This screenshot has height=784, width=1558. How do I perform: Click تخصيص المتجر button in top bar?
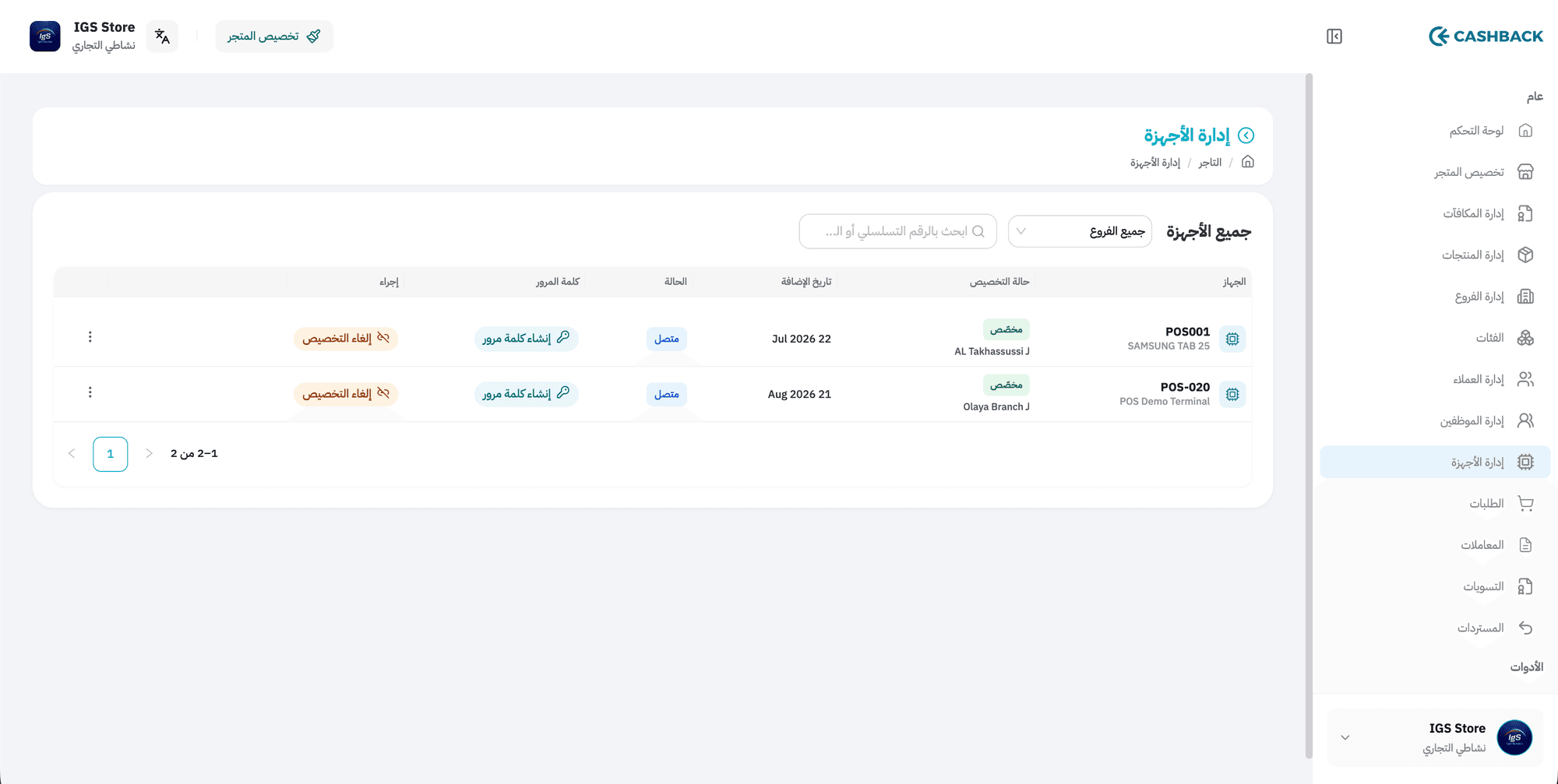pyautogui.click(x=274, y=37)
